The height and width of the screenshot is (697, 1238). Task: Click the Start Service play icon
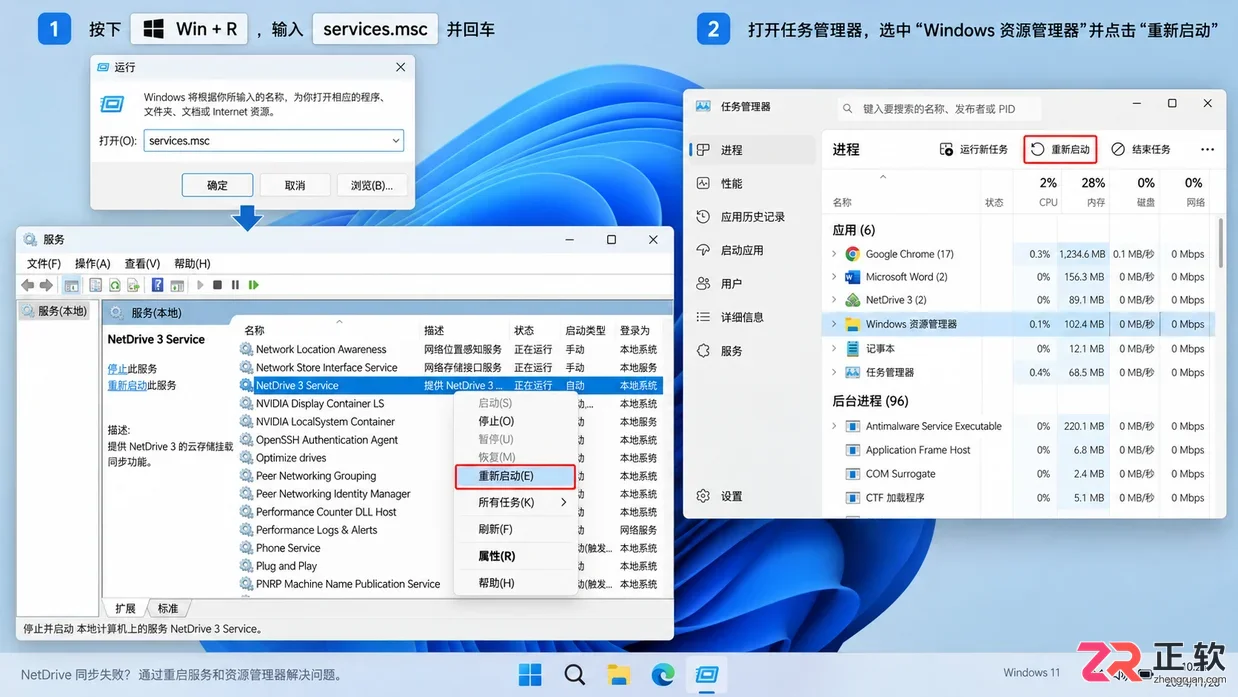200,285
